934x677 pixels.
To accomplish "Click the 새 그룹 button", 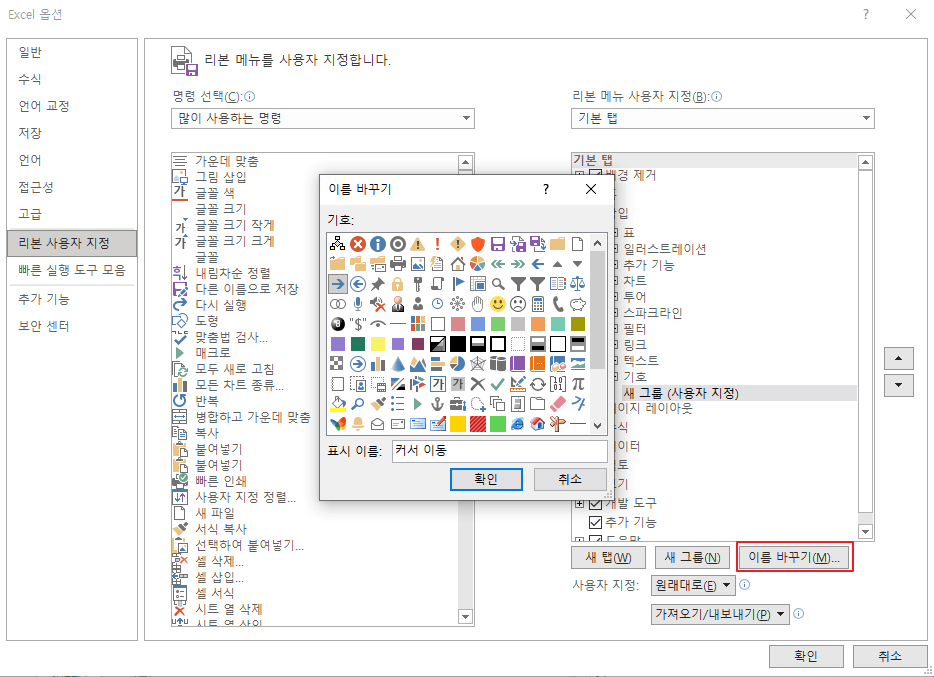I will point(692,557).
